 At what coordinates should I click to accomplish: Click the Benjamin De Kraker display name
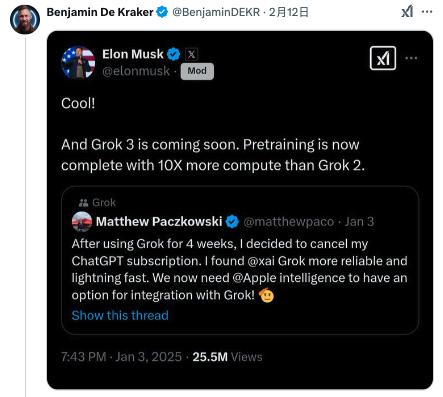100,12
